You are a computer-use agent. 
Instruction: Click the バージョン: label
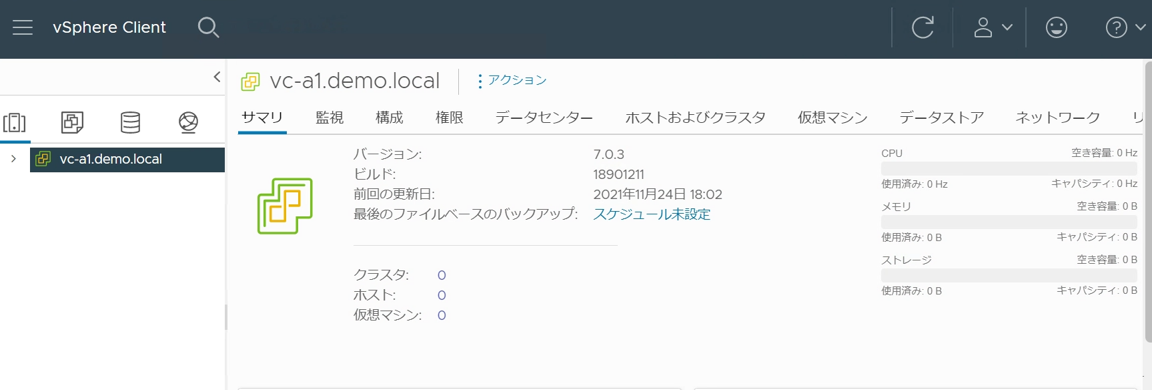pyautogui.click(x=387, y=155)
